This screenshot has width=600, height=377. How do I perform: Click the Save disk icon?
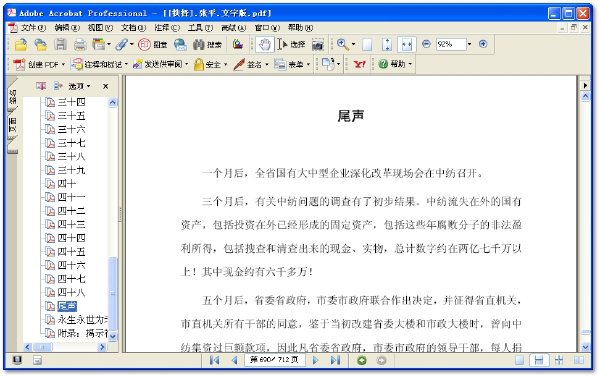pyautogui.click(x=60, y=44)
